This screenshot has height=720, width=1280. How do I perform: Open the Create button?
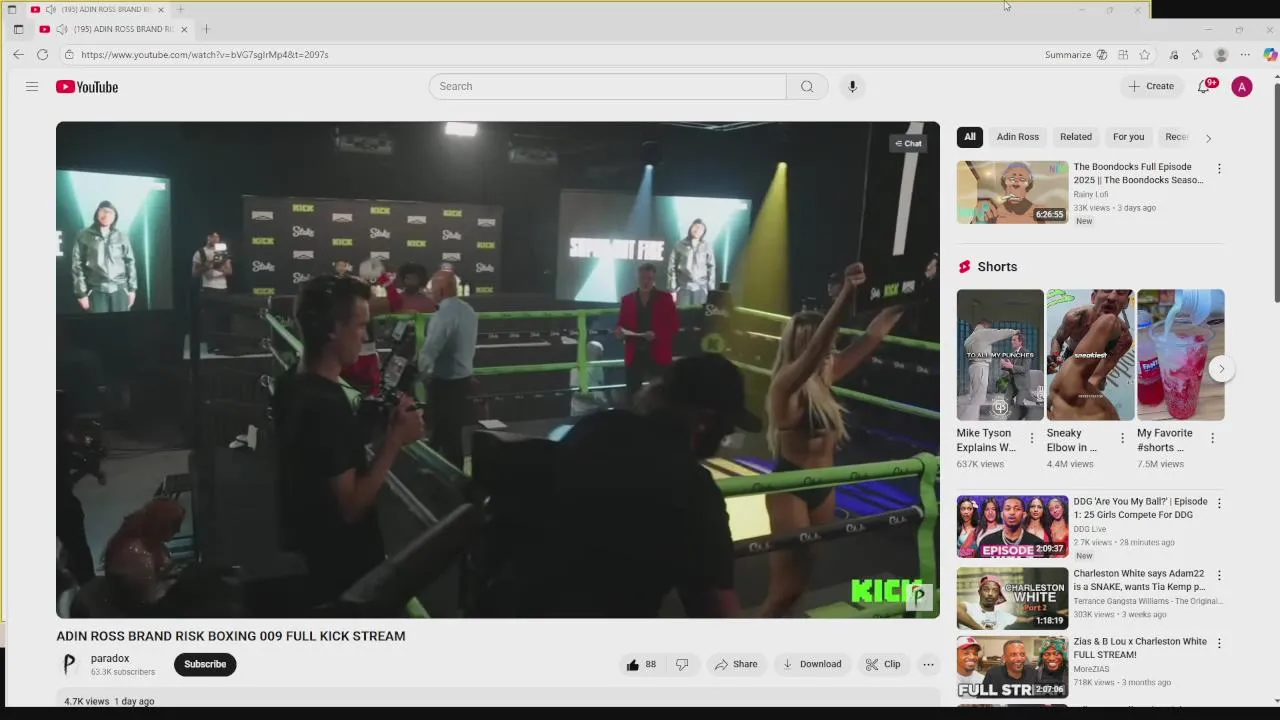[1151, 87]
